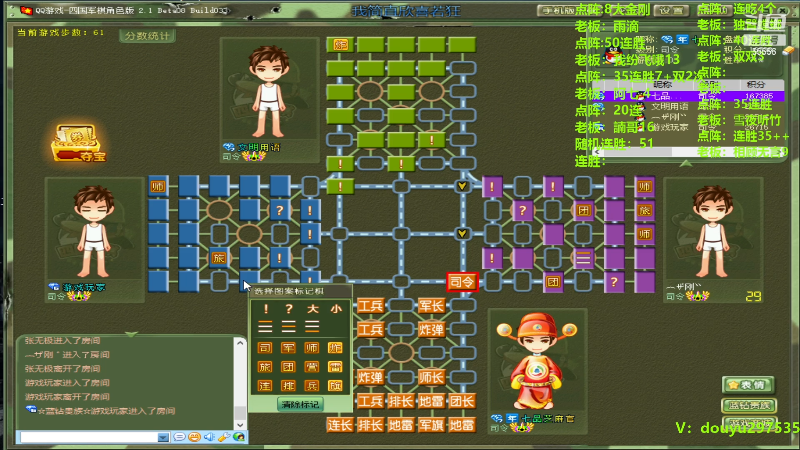The image size is (800, 450).
Task: Select the question mark marker
Action: point(289,309)
